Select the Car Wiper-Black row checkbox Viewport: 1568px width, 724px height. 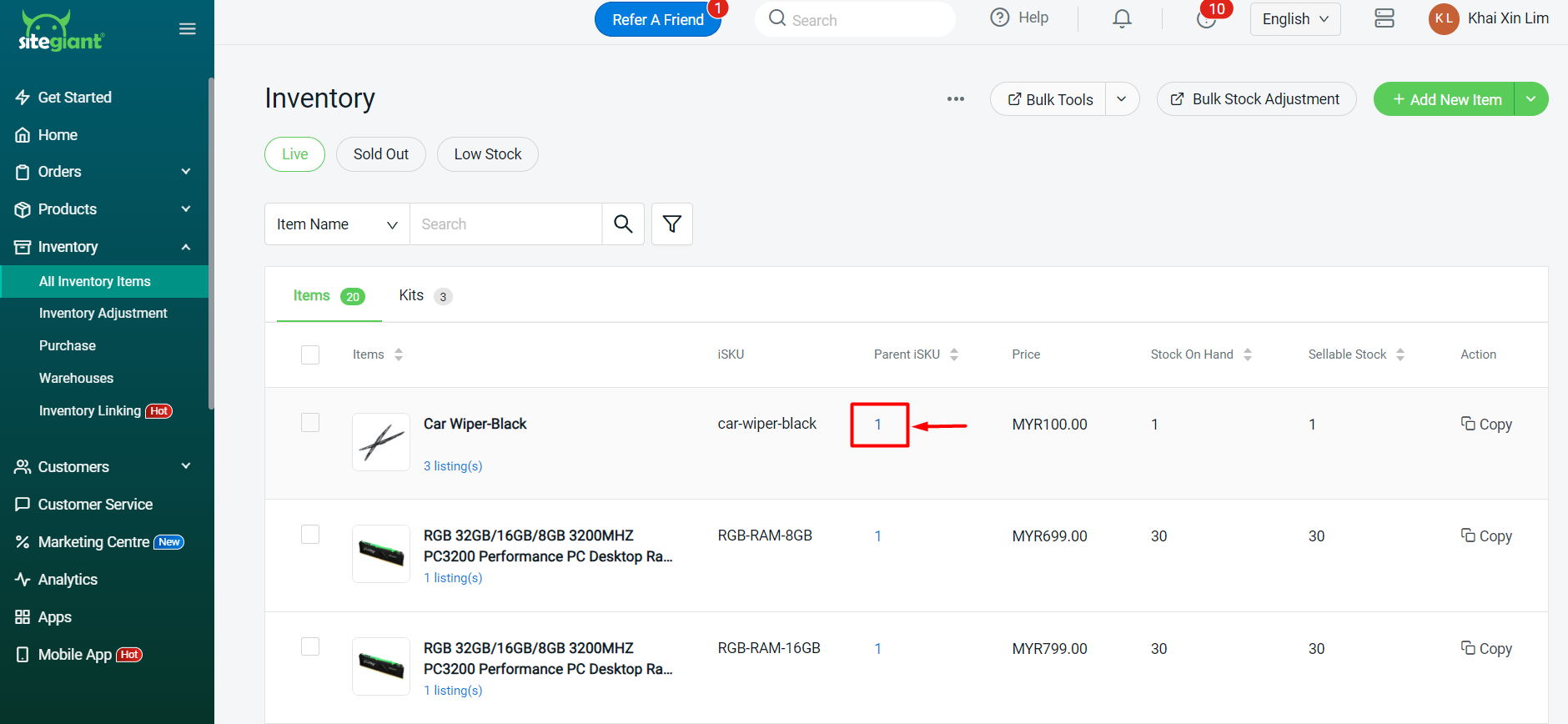click(x=310, y=423)
